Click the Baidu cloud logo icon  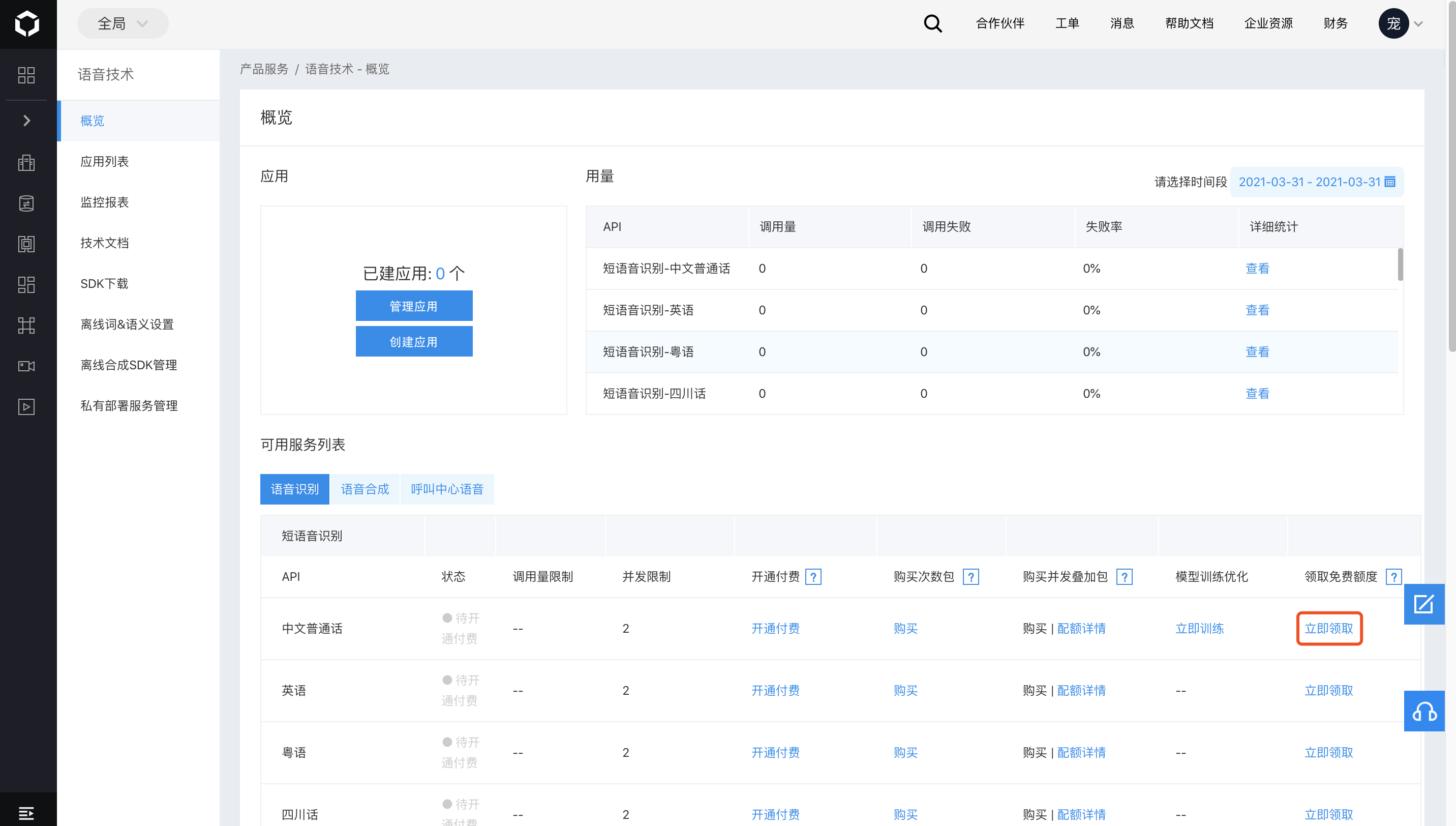27,24
